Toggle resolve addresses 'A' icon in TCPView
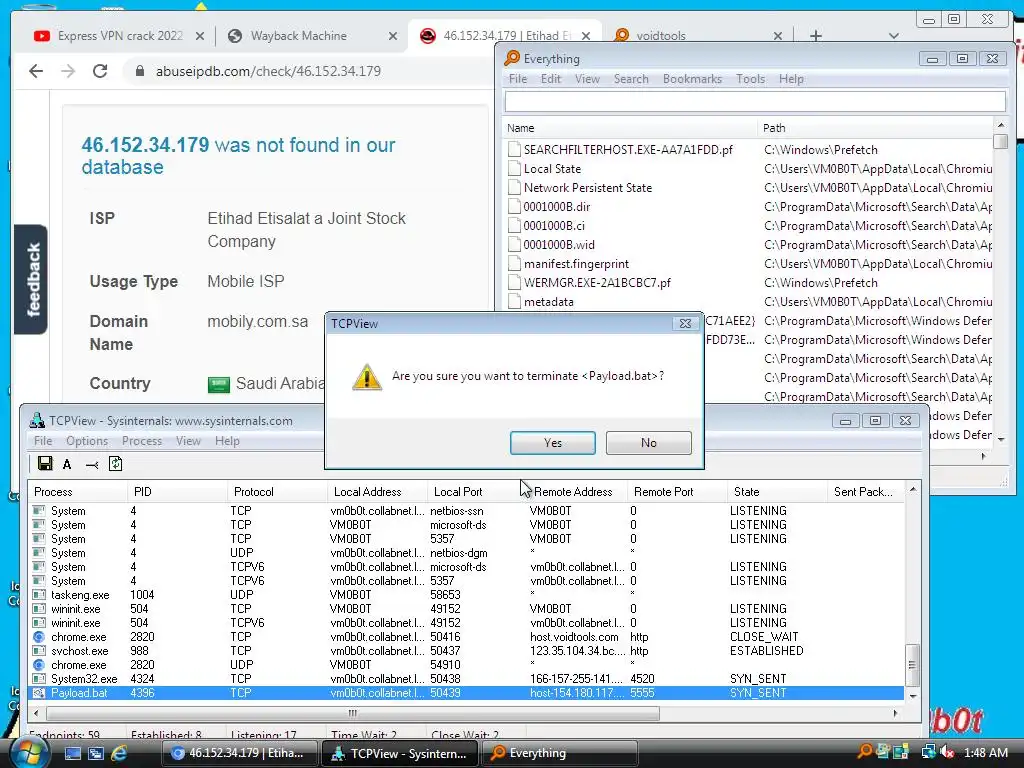The image size is (1024, 768). [67, 464]
